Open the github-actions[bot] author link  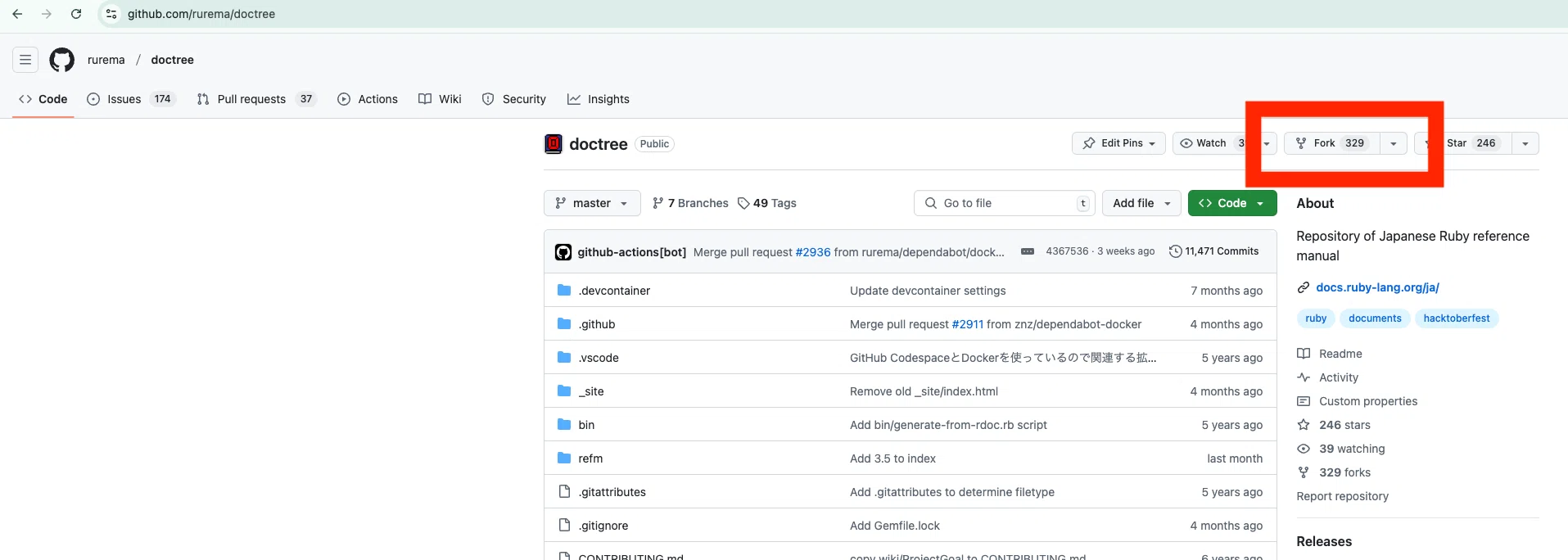[x=632, y=252]
